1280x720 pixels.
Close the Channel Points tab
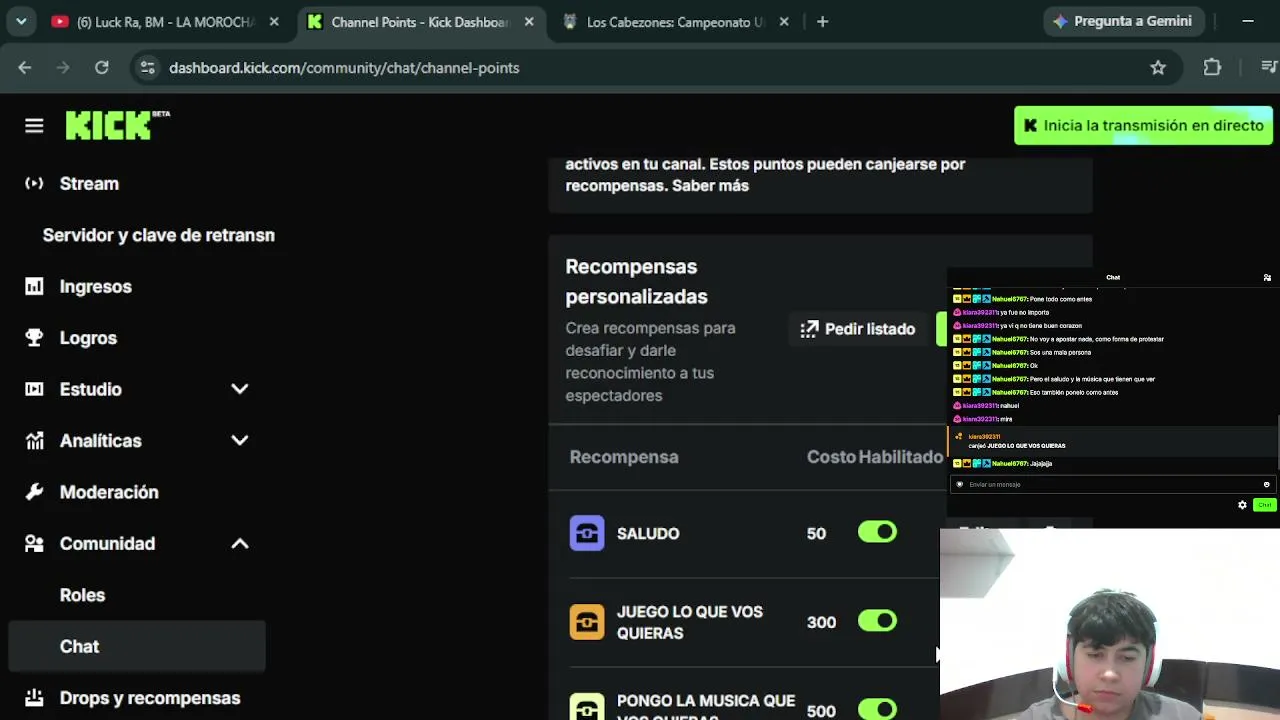(529, 22)
